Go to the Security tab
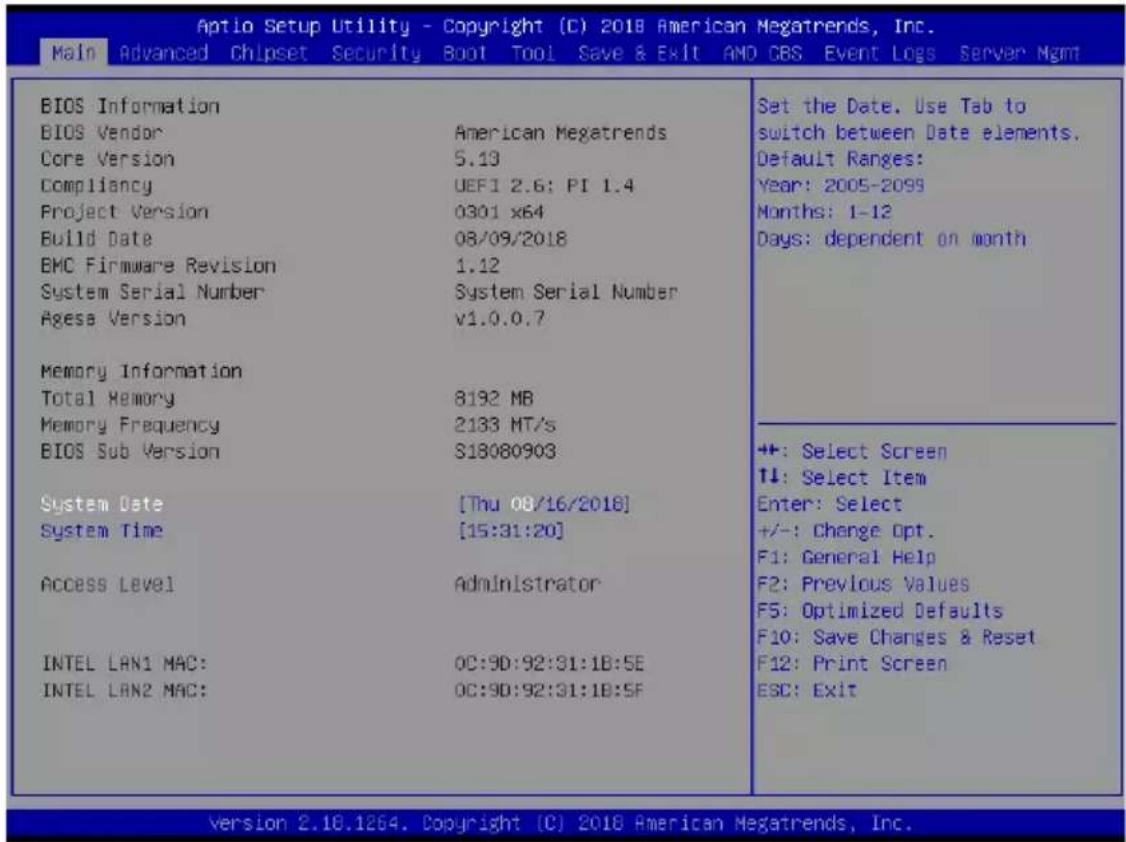The height and width of the screenshot is (842, 1126). pyautogui.click(x=376, y=53)
